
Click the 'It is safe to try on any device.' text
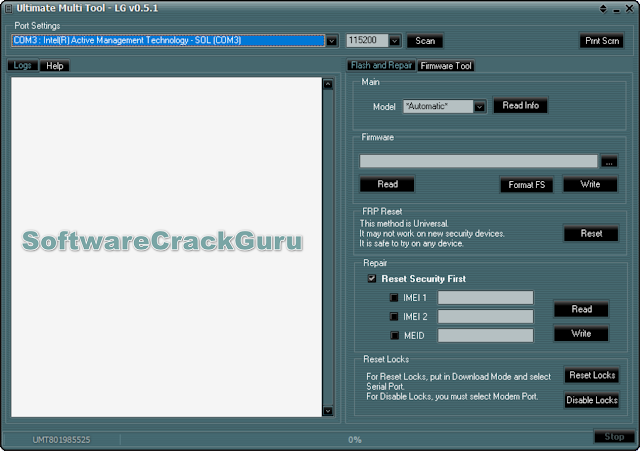coord(411,243)
